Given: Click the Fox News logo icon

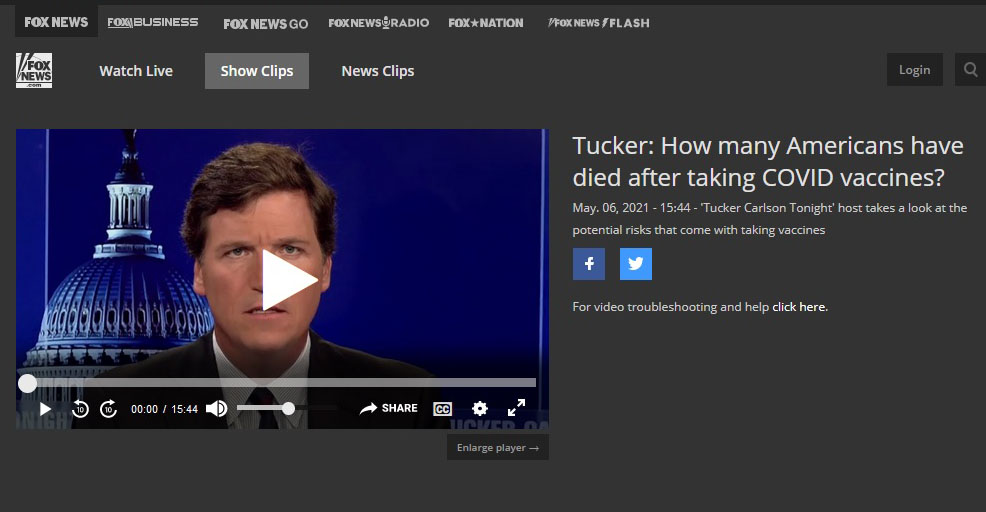Looking at the screenshot, I should 34,70.
